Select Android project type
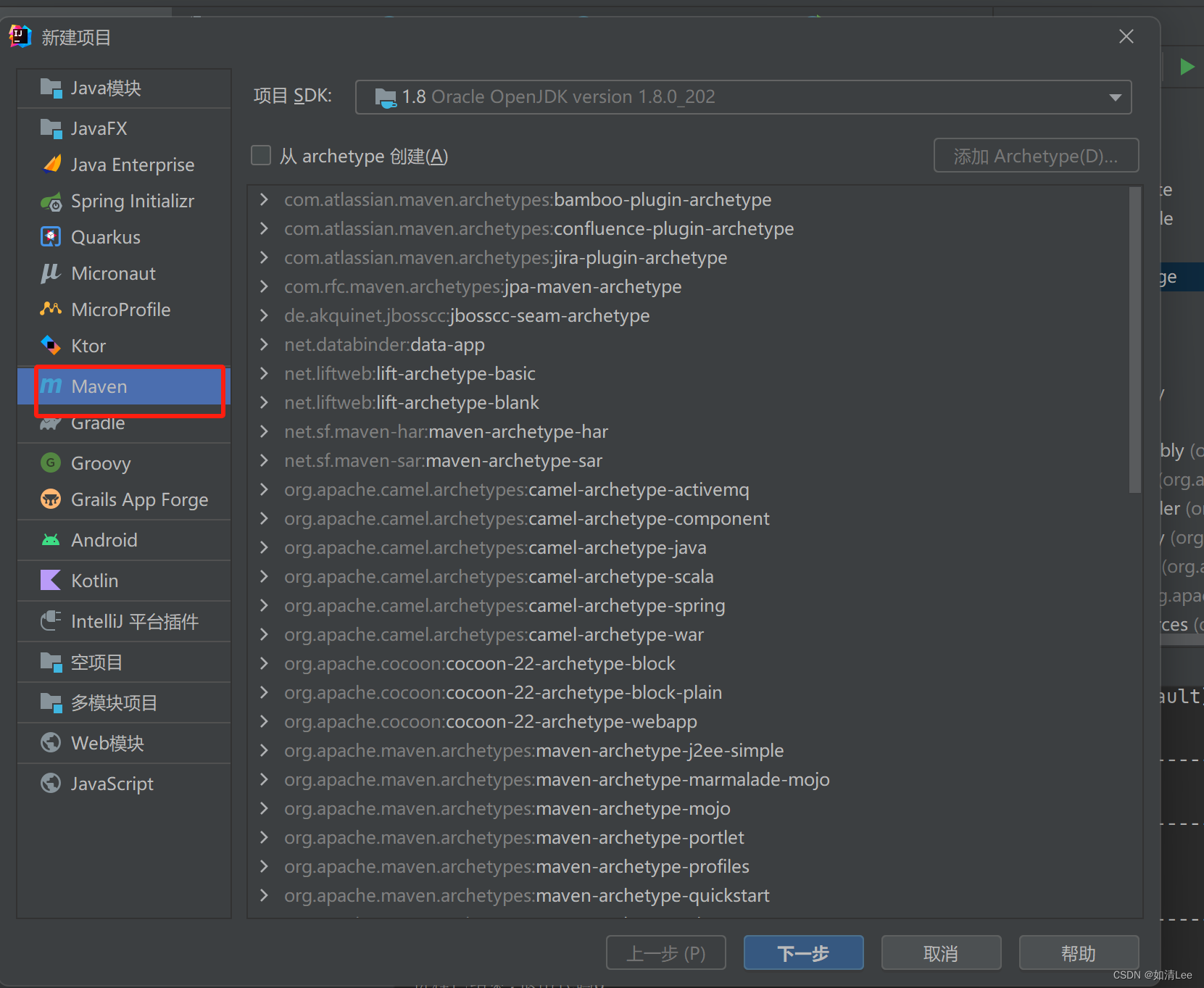Viewport: 1204px width, 988px height. (124, 540)
